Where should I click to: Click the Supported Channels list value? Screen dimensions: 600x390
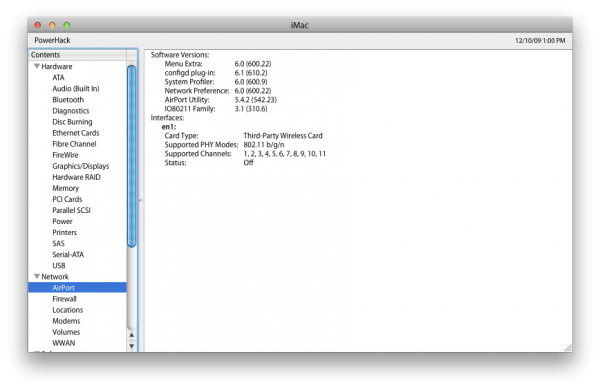coord(284,153)
